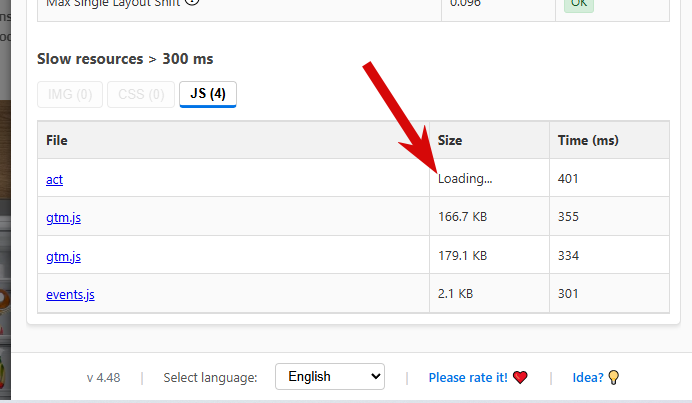Switch to the CSS (0) tab
This screenshot has height=403, width=692.
click(x=141, y=94)
